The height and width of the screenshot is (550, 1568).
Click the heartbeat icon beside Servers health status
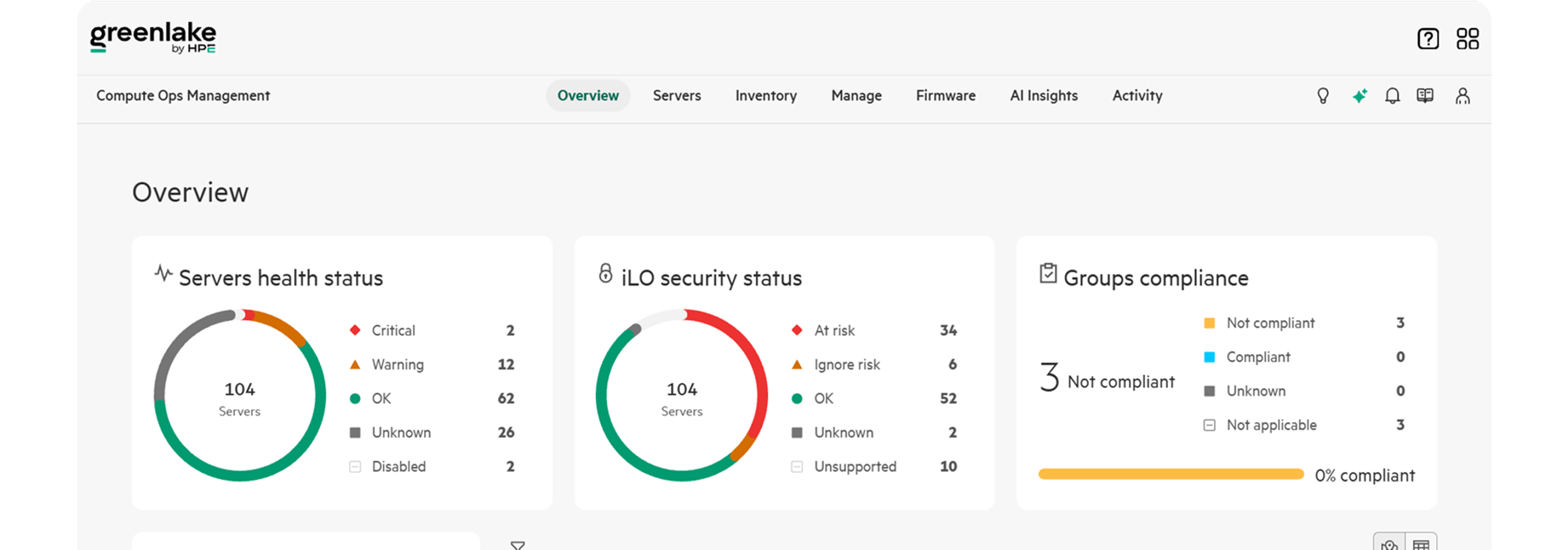[x=163, y=273]
